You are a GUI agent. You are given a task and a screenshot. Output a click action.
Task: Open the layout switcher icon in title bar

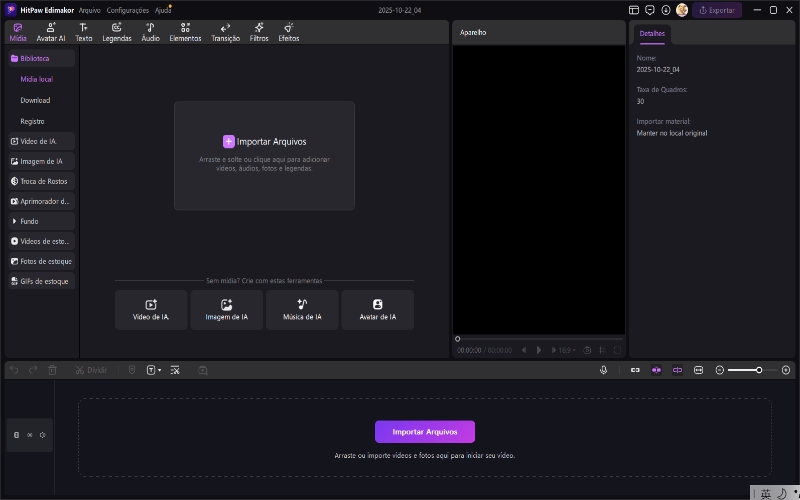pos(634,10)
